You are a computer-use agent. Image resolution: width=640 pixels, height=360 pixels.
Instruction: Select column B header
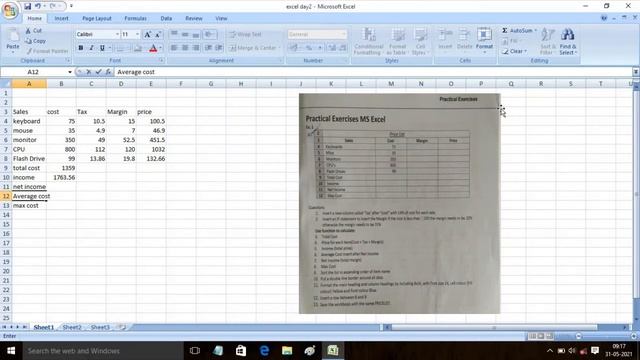pos(61,84)
